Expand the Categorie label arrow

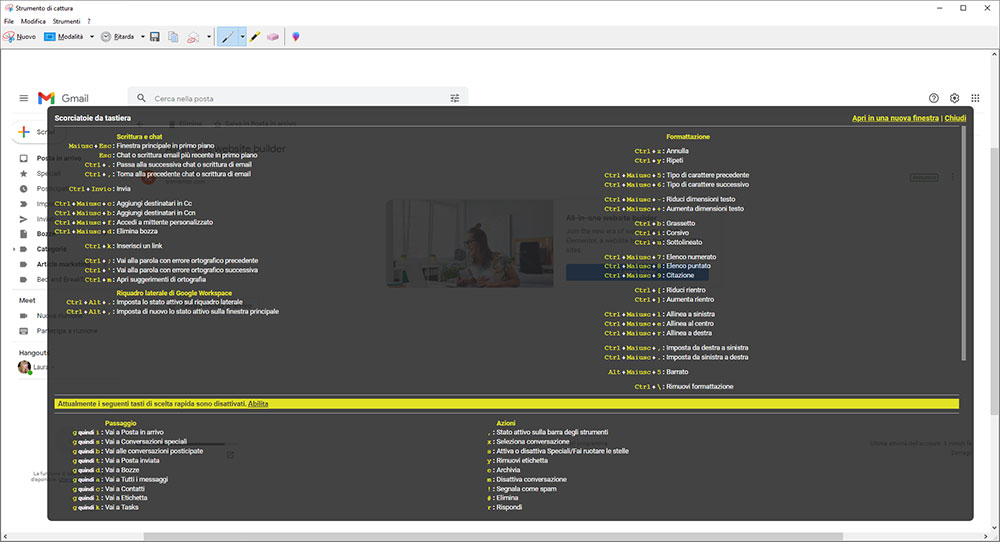point(15,249)
